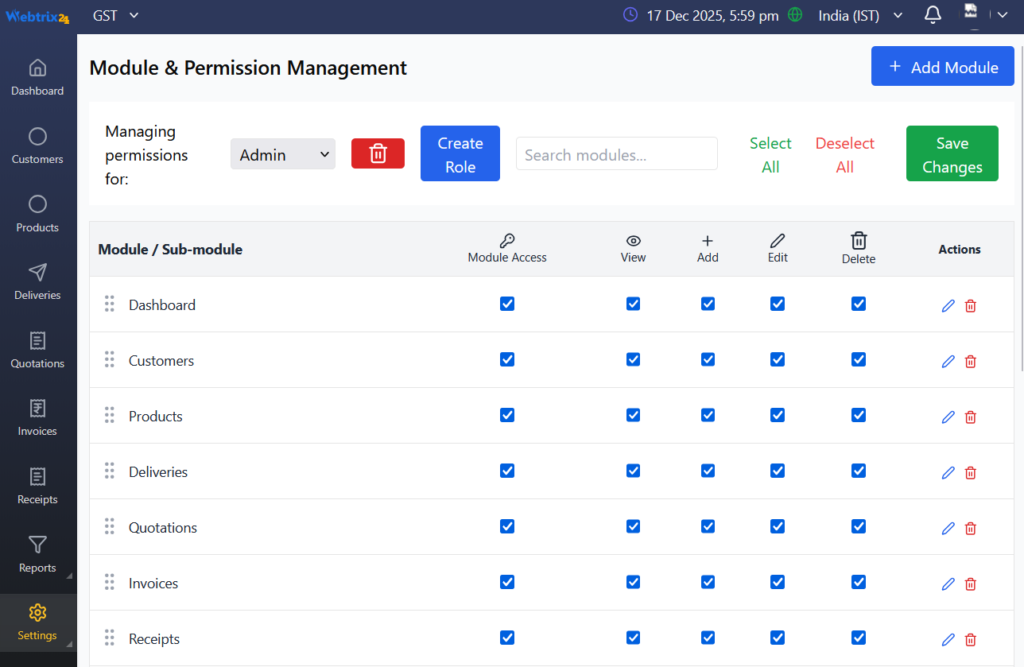The height and width of the screenshot is (667, 1024).
Task: Open Deliveries in sidebar
Action: 37,282
